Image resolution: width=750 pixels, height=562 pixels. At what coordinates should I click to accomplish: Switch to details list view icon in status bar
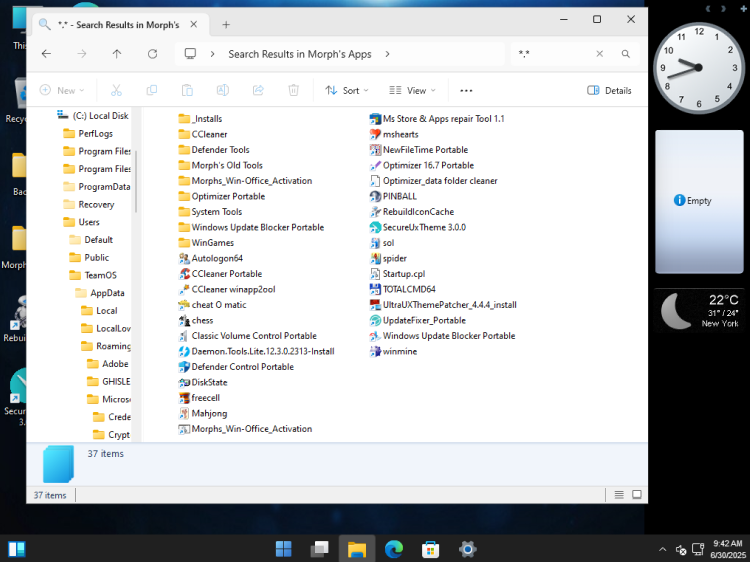click(x=619, y=495)
